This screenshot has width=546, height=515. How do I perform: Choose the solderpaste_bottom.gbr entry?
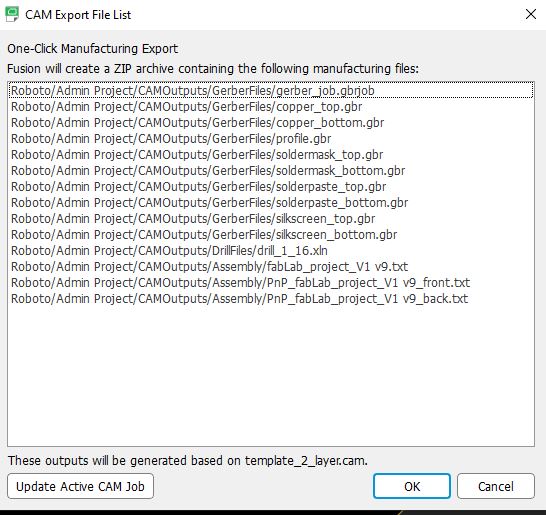tap(271, 203)
